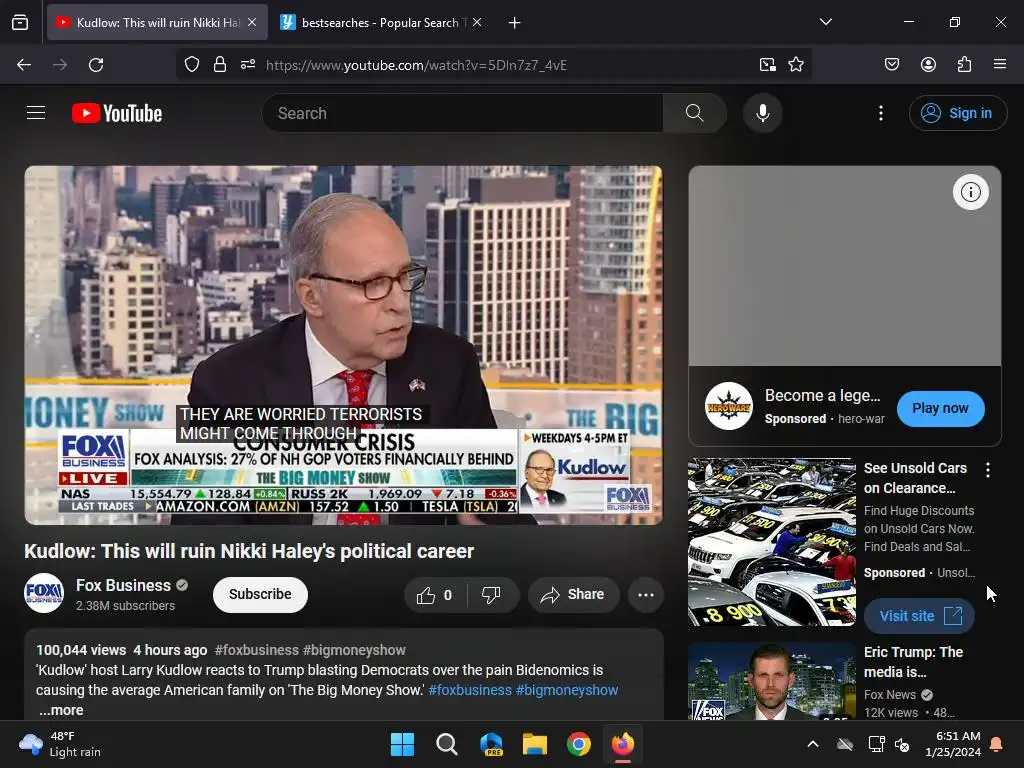Click the Firefox taskbar icon

point(622,744)
